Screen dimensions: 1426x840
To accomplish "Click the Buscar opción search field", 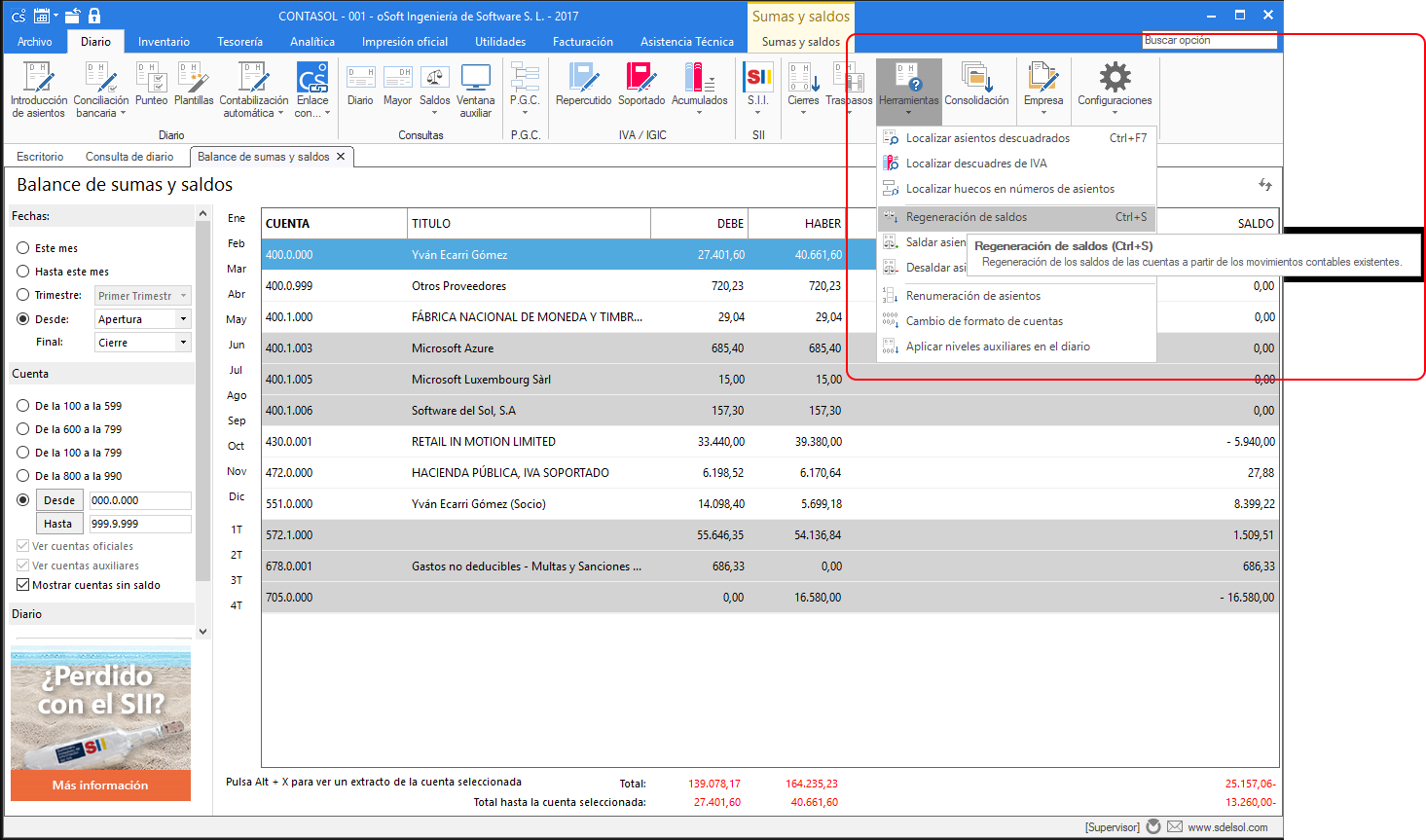I will 1209,41.
